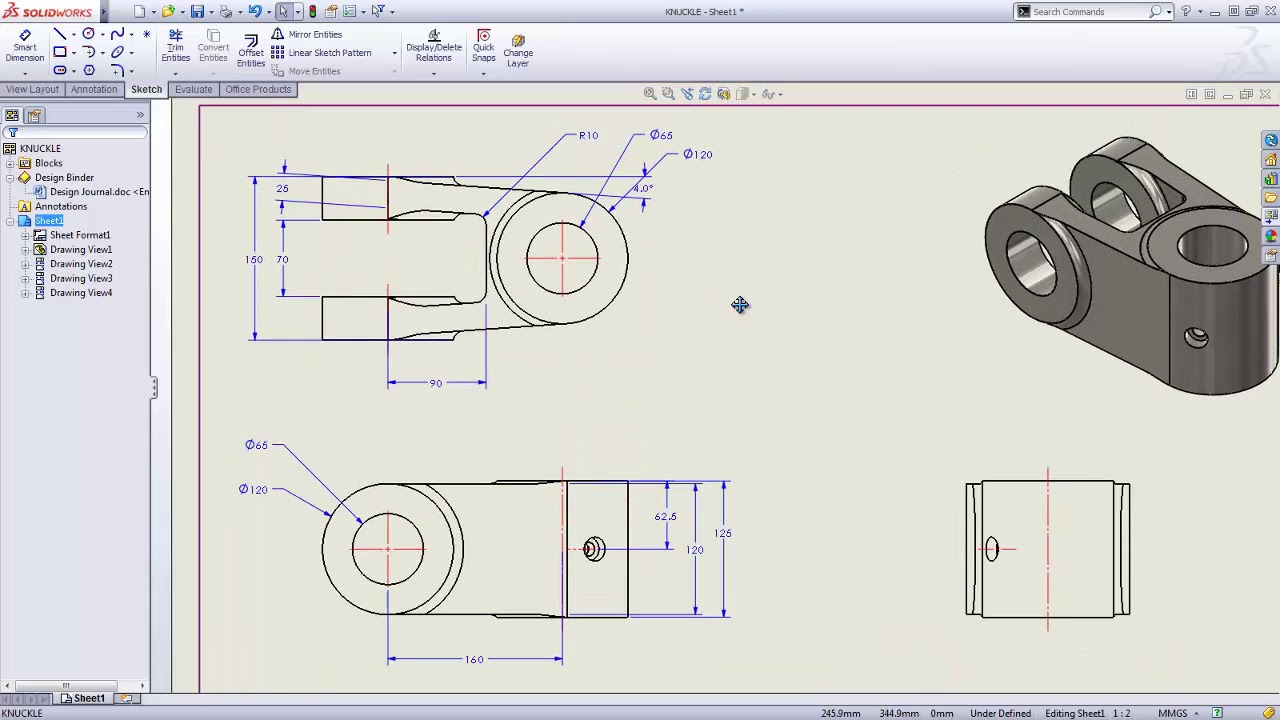Click the Zoom to Fit magnifier icon
Image resolution: width=1280 pixels, height=720 pixels.
[650, 94]
